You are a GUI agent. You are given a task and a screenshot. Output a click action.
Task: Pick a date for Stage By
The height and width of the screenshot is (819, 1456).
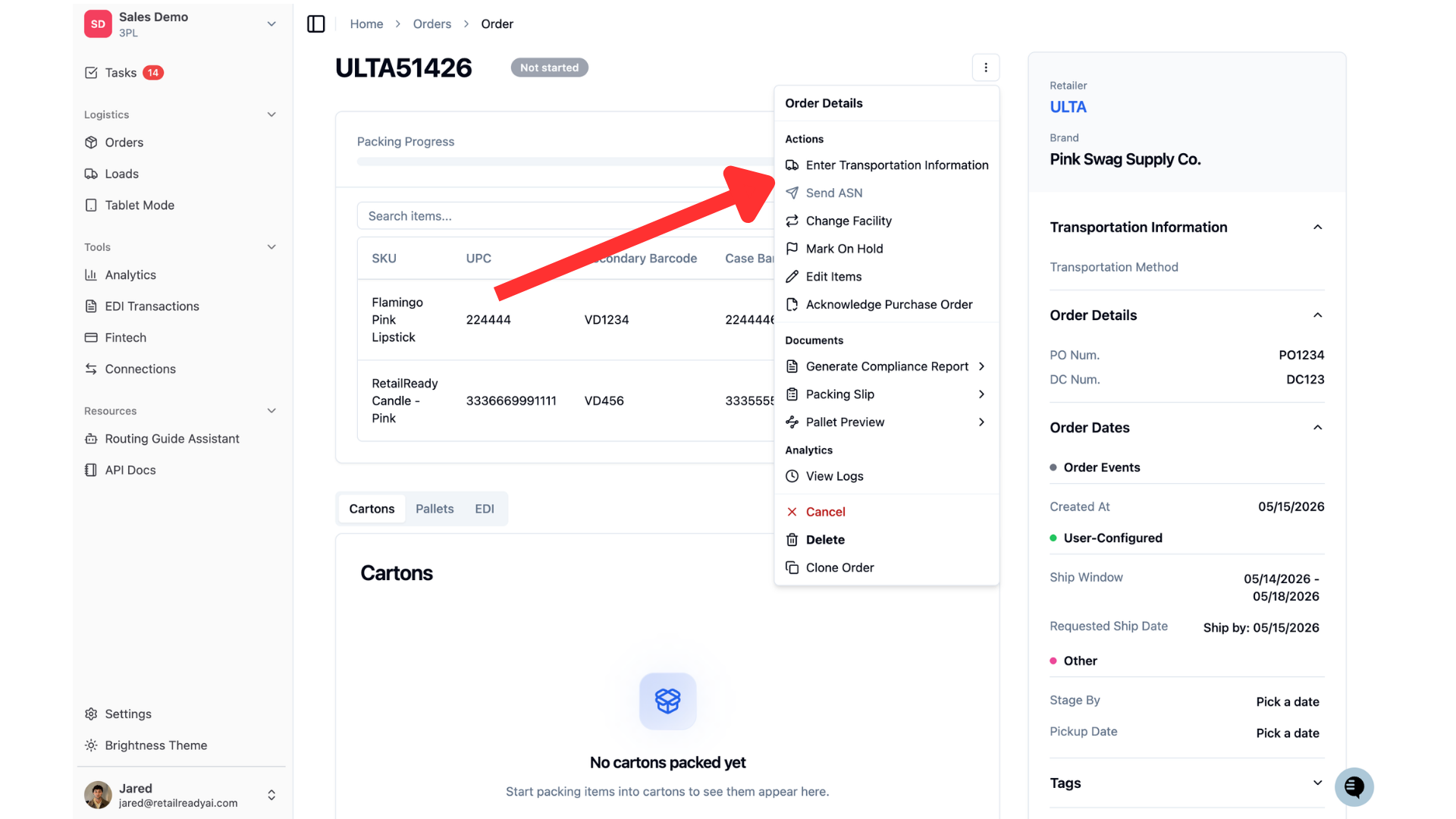[x=1287, y=702]
